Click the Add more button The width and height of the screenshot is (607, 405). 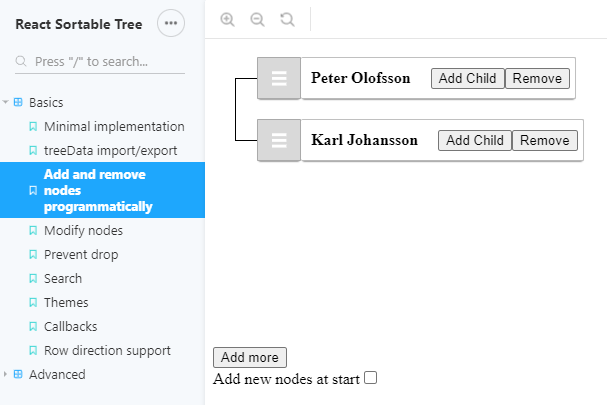point(250,357)
